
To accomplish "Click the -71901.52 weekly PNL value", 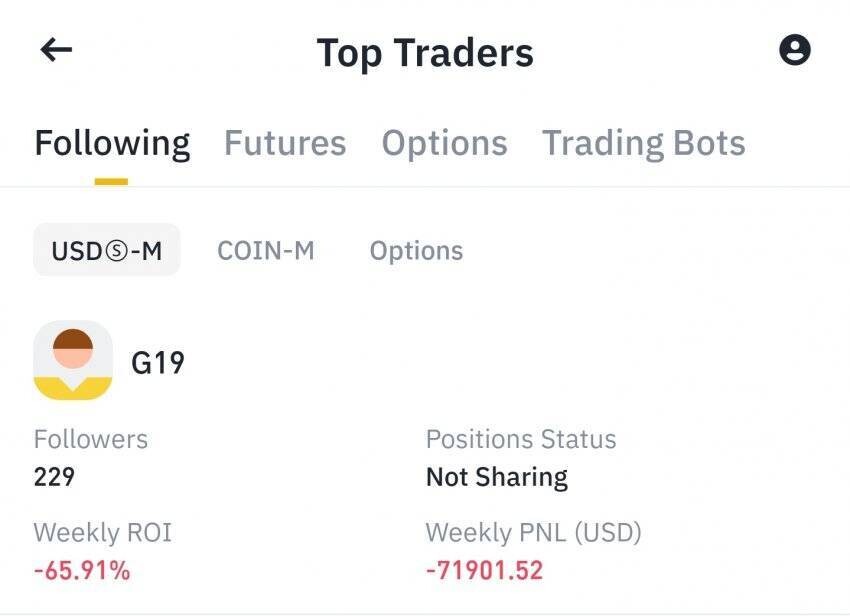I will coord(484,571).
